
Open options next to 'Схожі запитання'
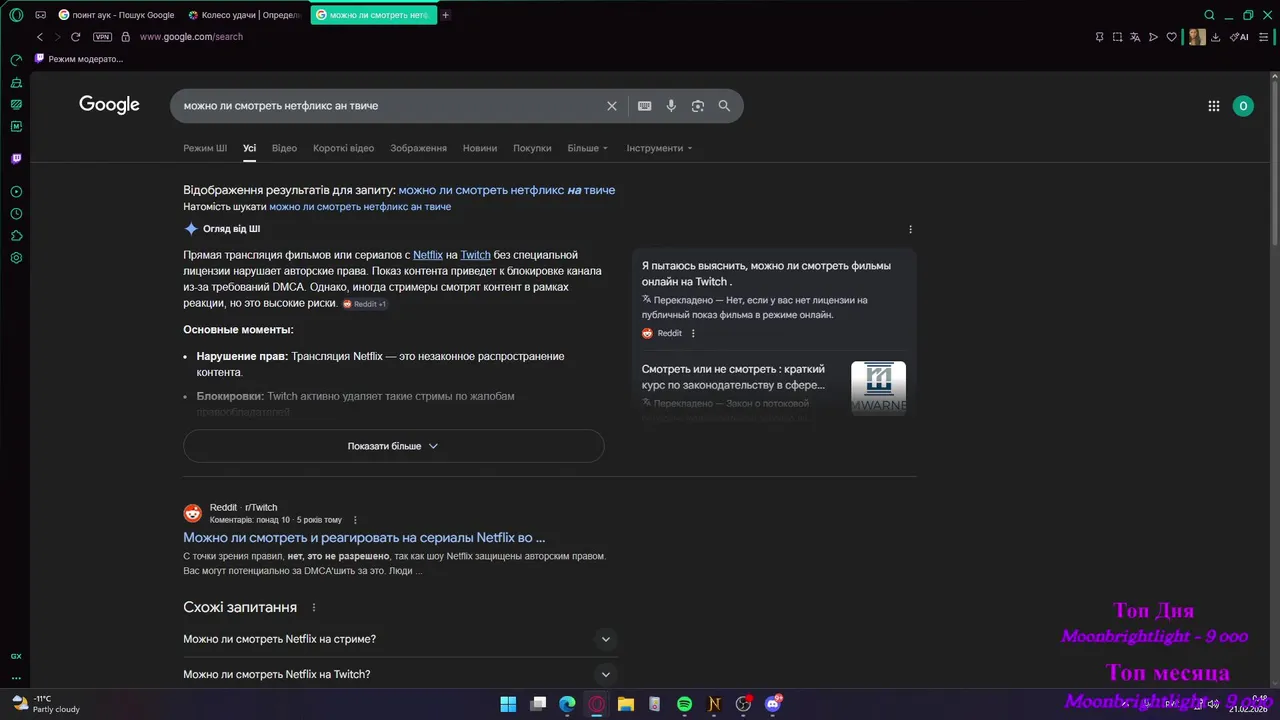pos(314,607)
